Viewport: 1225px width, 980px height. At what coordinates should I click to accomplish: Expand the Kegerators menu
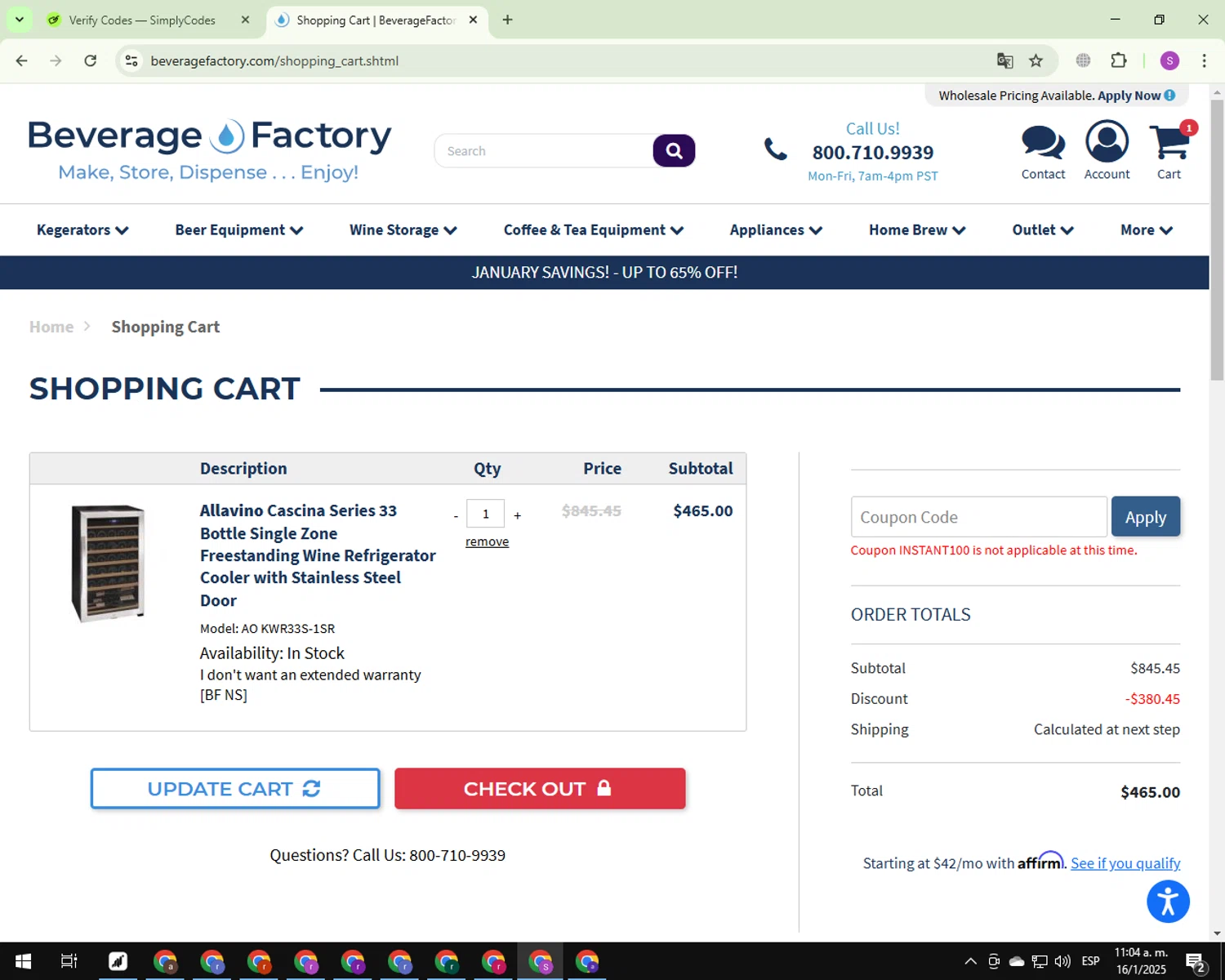pos(82,230)
